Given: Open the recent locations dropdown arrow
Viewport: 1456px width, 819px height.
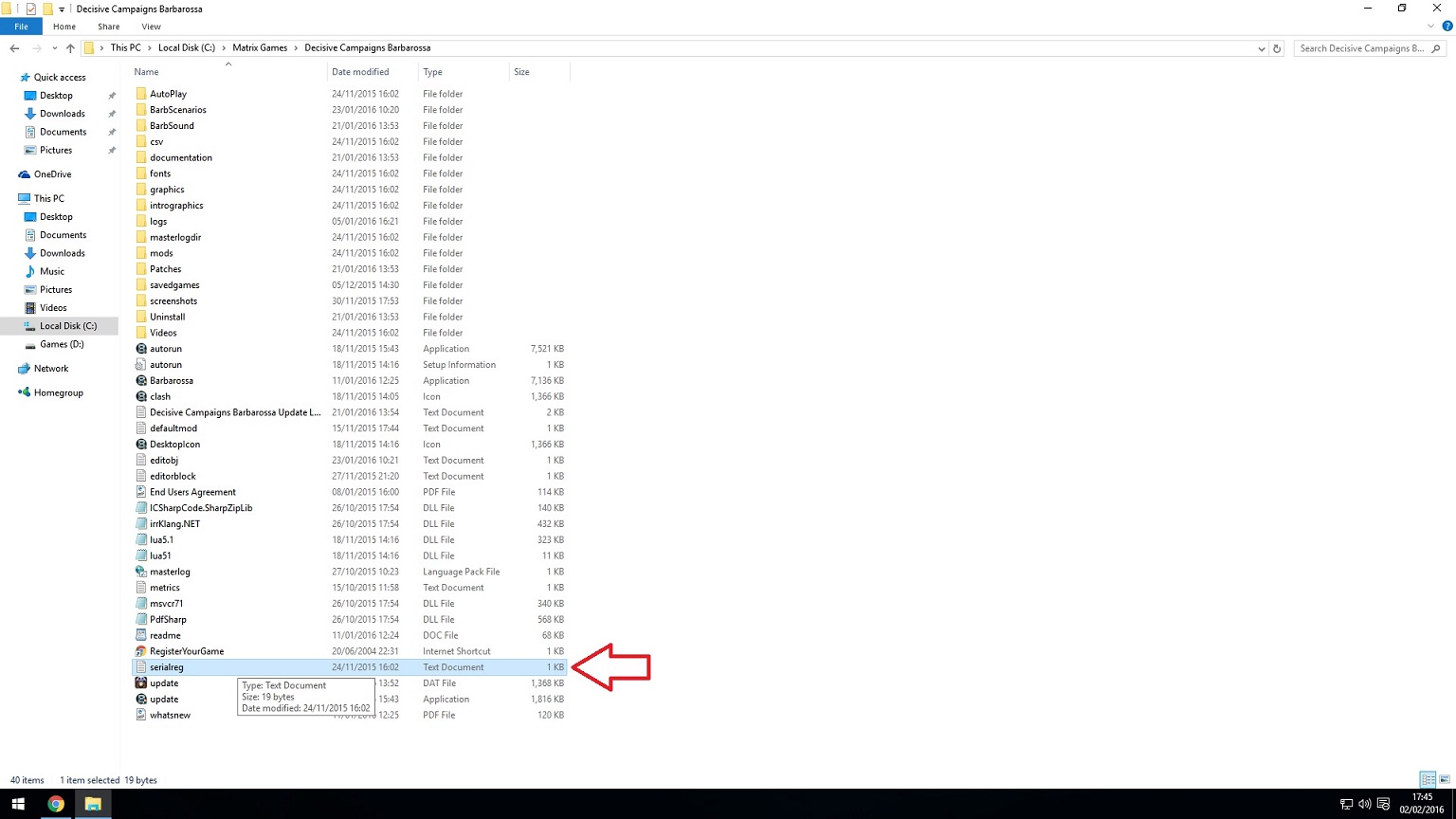Looking at the screenshot, I should (55, 48).
